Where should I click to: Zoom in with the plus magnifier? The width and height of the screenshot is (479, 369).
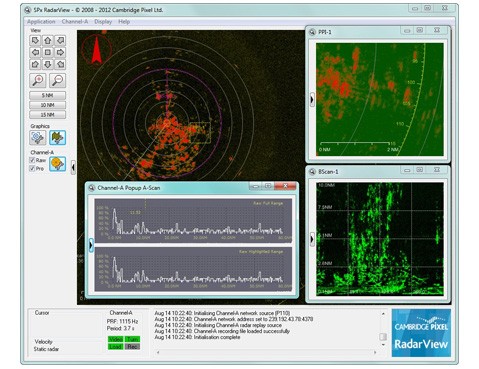pyautogui.click(x=38, y=80)
